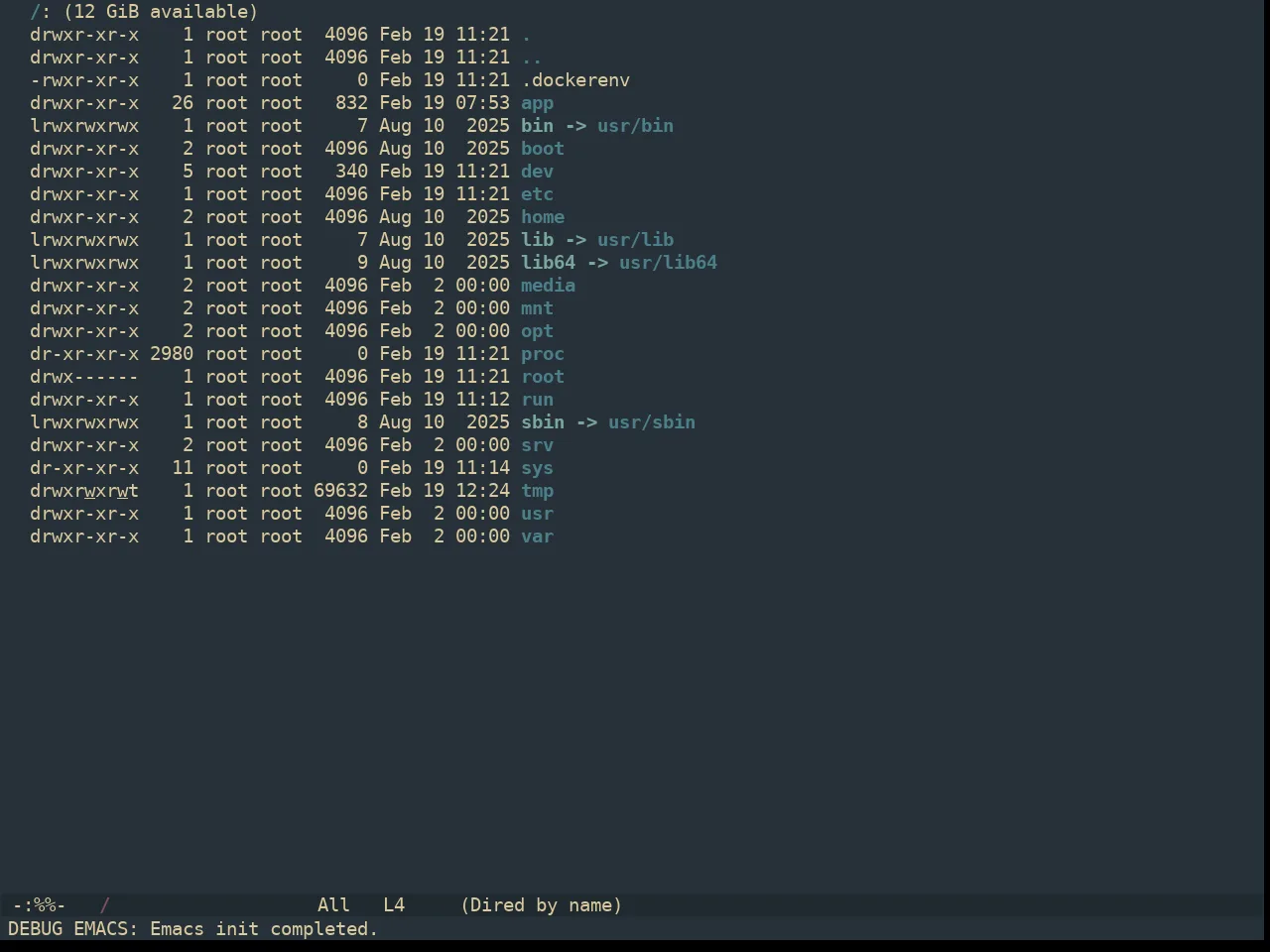Select the .dockerenv file entry
This screenshot has height=952, width=1270.
(575, 80)
